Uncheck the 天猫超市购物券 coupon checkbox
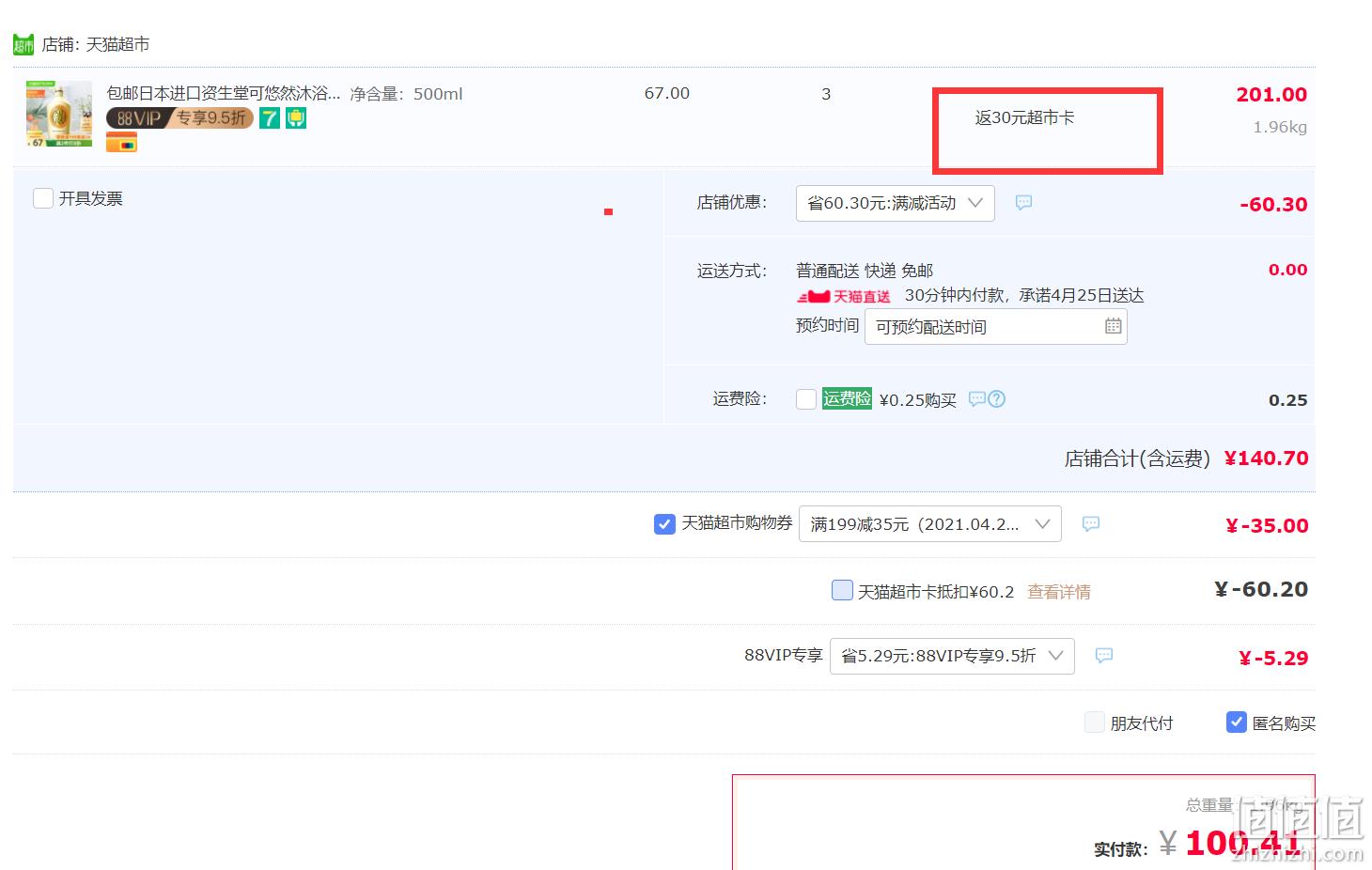 [x=664, y=524]
